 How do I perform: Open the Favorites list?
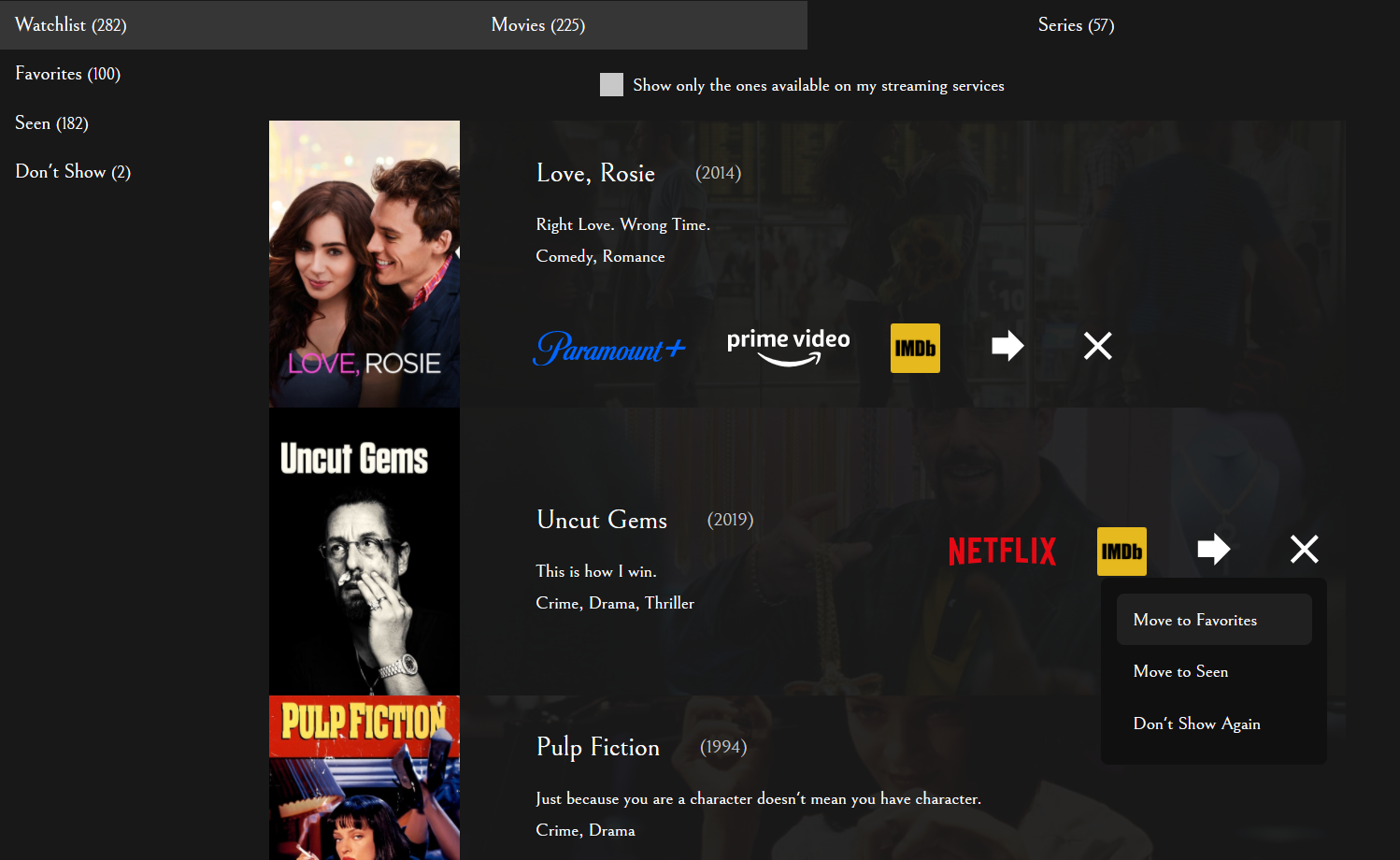67,74
